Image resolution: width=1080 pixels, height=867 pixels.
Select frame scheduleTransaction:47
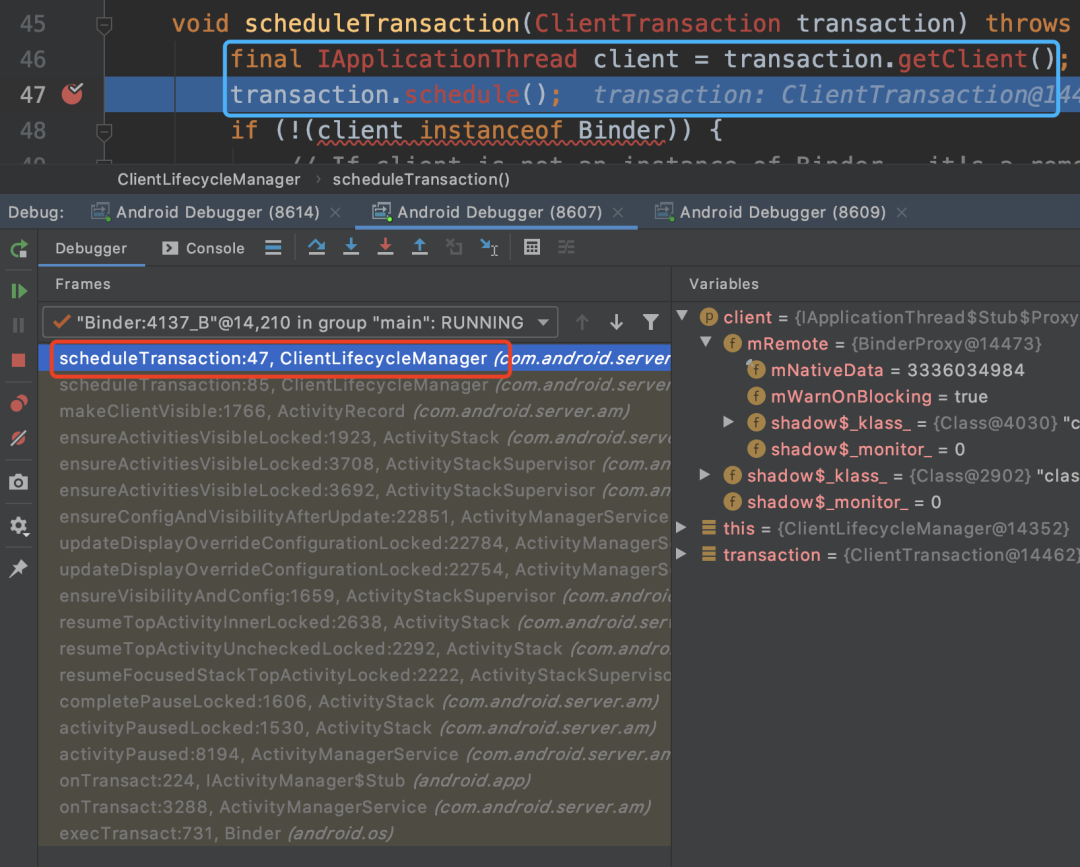(x=355, y=358)
